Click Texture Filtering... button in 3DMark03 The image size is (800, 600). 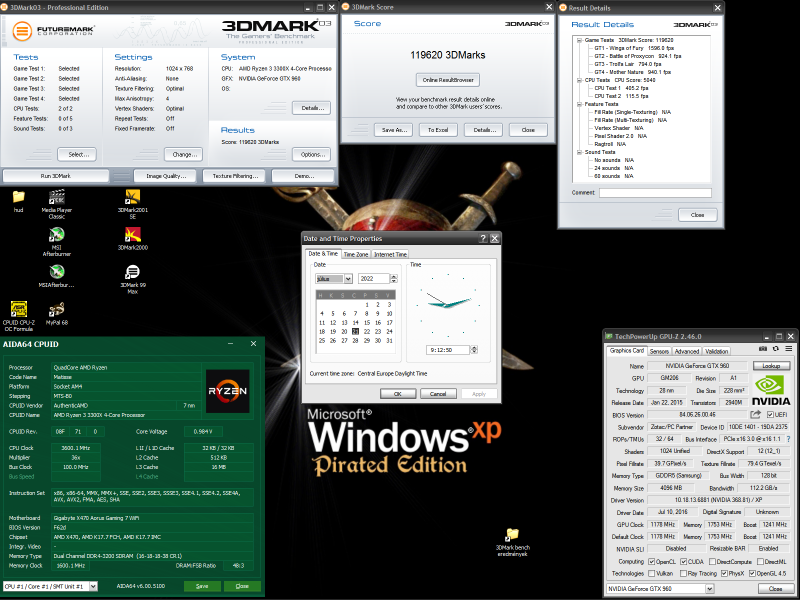(235, 176)
